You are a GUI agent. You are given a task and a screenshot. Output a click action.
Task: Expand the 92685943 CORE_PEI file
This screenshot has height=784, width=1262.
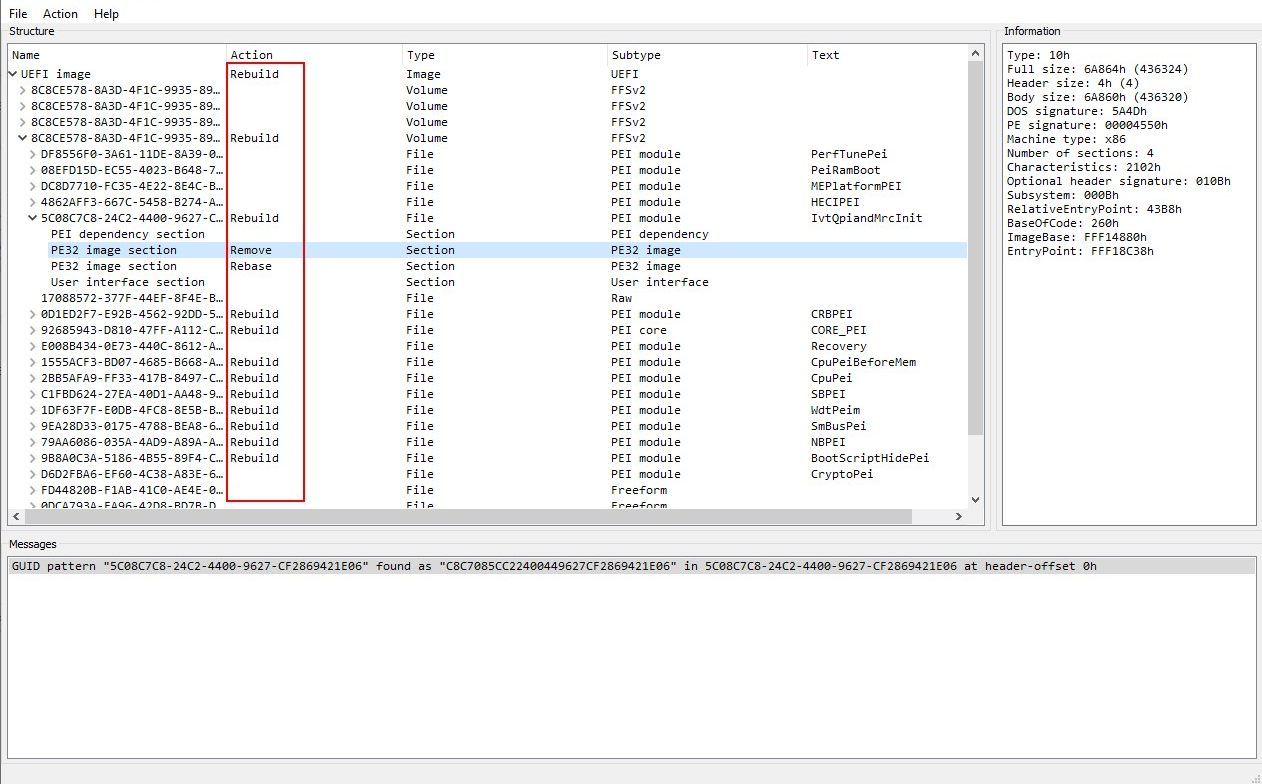(34, 330)
